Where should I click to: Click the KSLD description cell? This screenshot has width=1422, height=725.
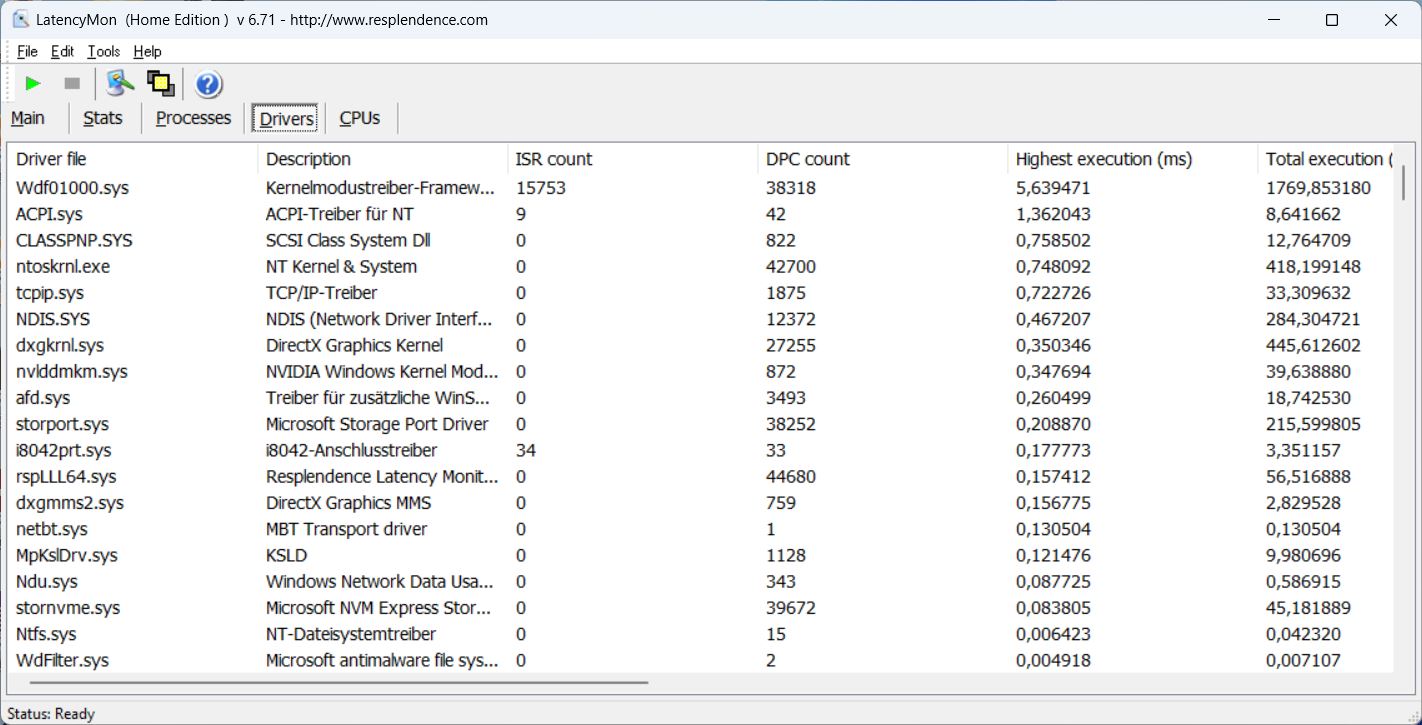pyautogui.click(x=286, y=555)
